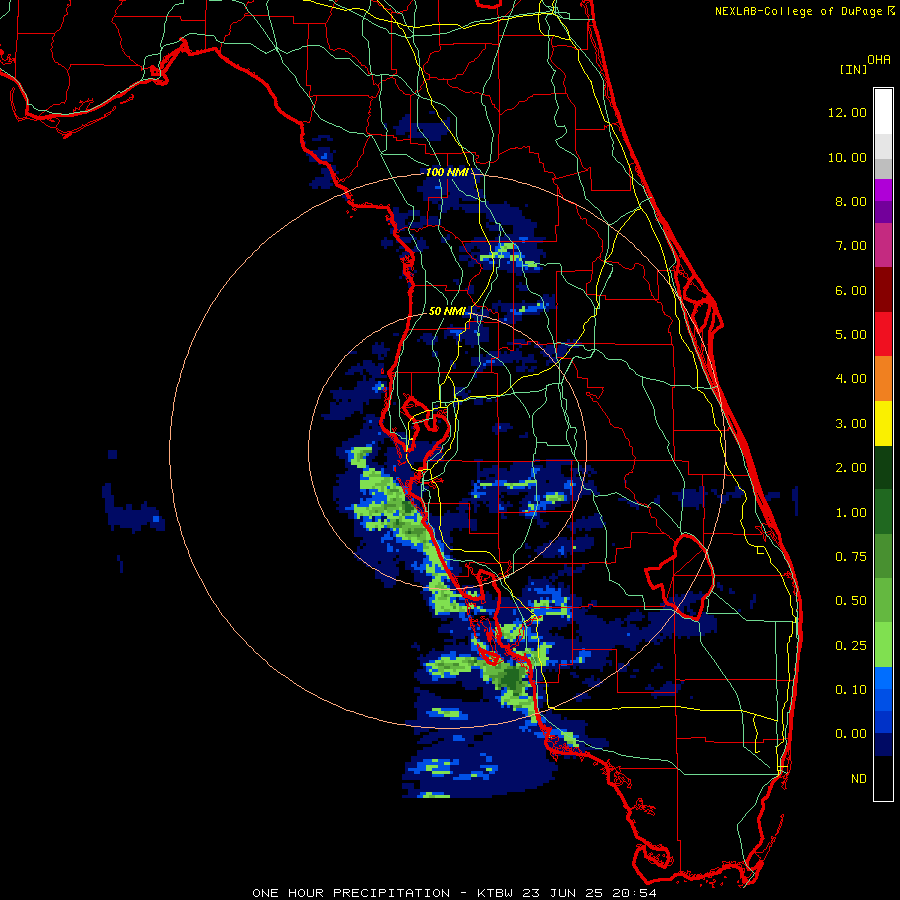
Task: Click the ND legend label
Action: tap(859, 779)
